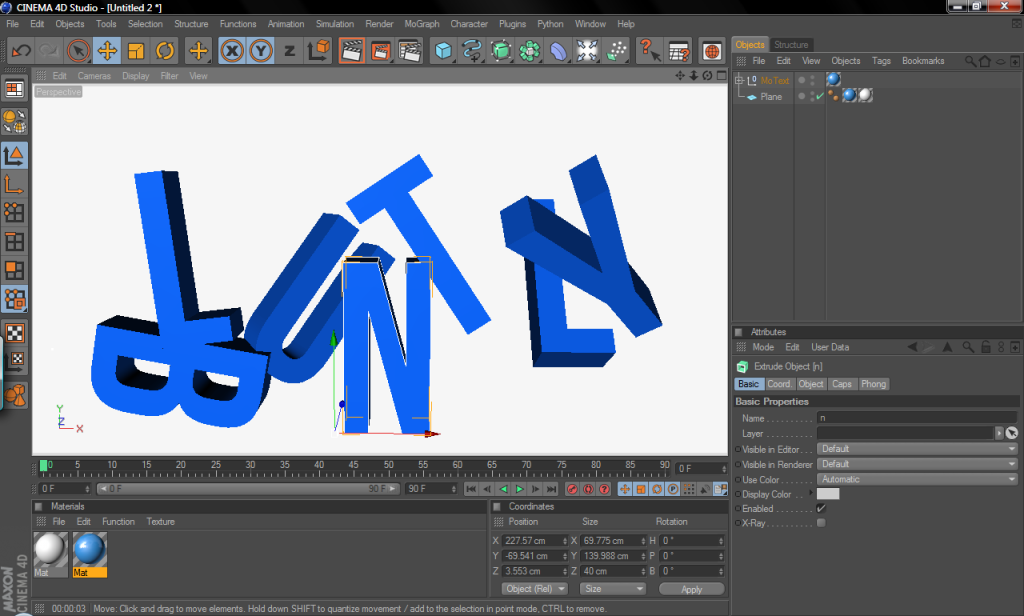Toggle the Plane object's green checkmark

(x=820, y=97)
